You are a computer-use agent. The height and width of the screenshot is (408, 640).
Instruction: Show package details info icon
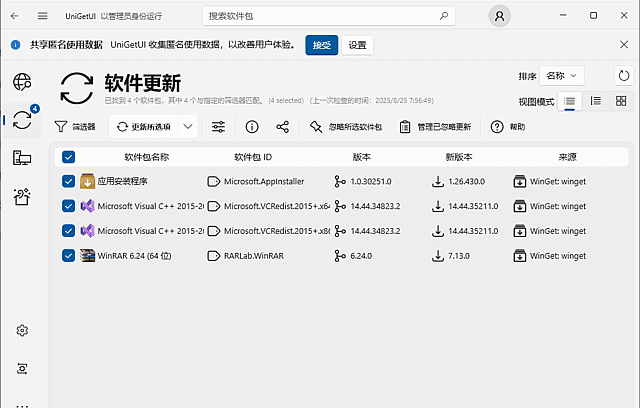252,126
